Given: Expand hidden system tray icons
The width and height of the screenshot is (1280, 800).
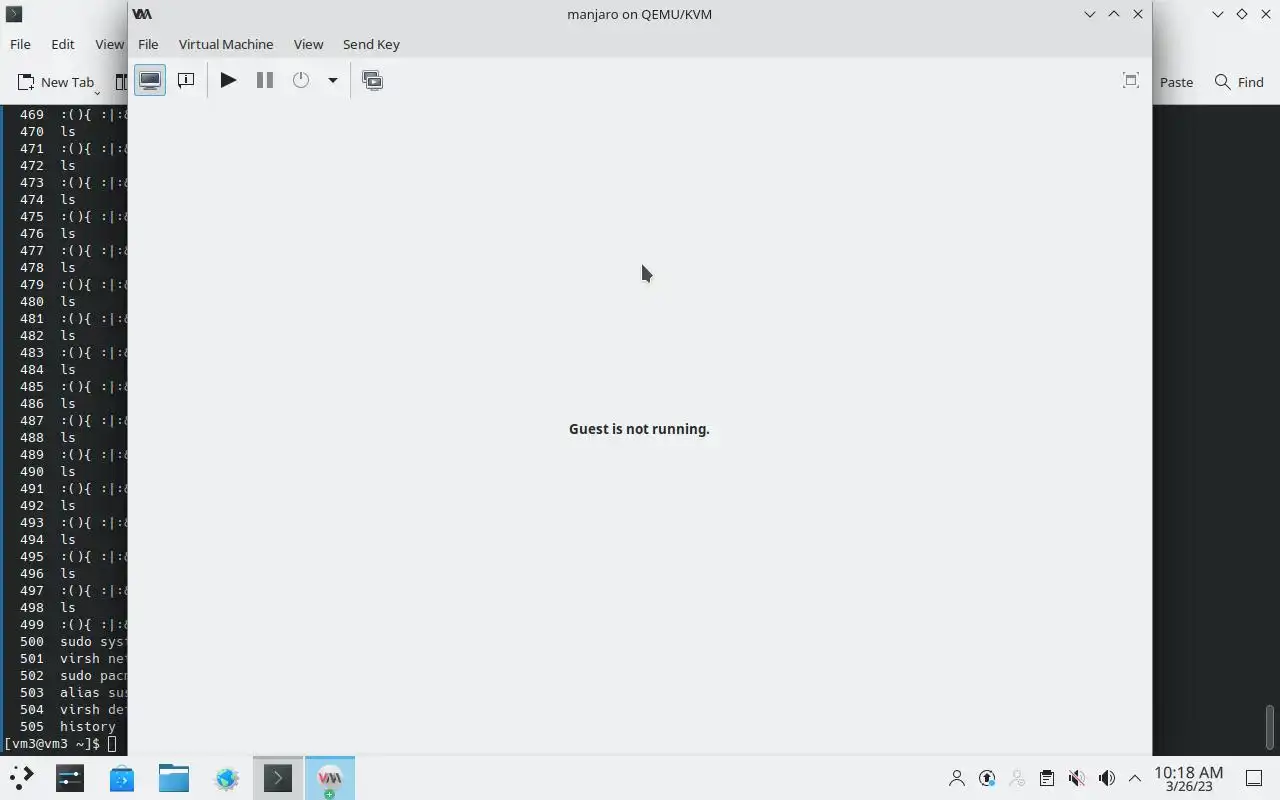Looking at the screenshot, I should [1134, 778].
